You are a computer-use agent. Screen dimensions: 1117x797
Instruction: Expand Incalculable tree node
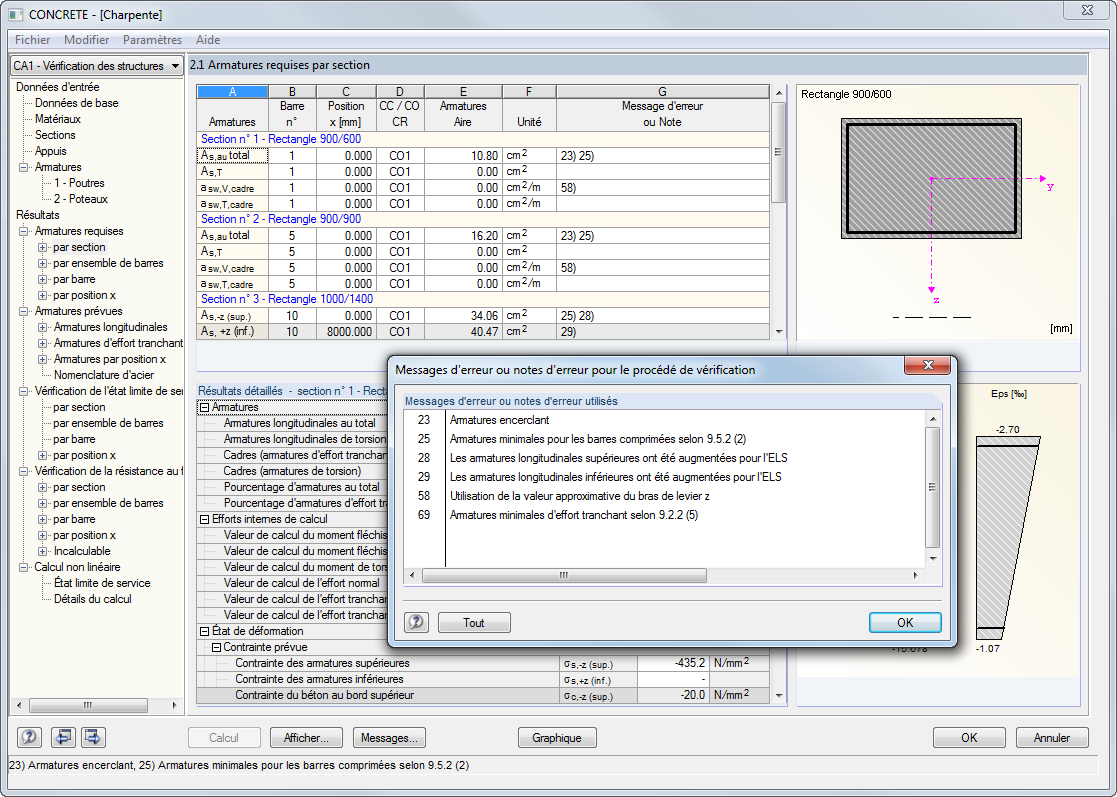43,551
